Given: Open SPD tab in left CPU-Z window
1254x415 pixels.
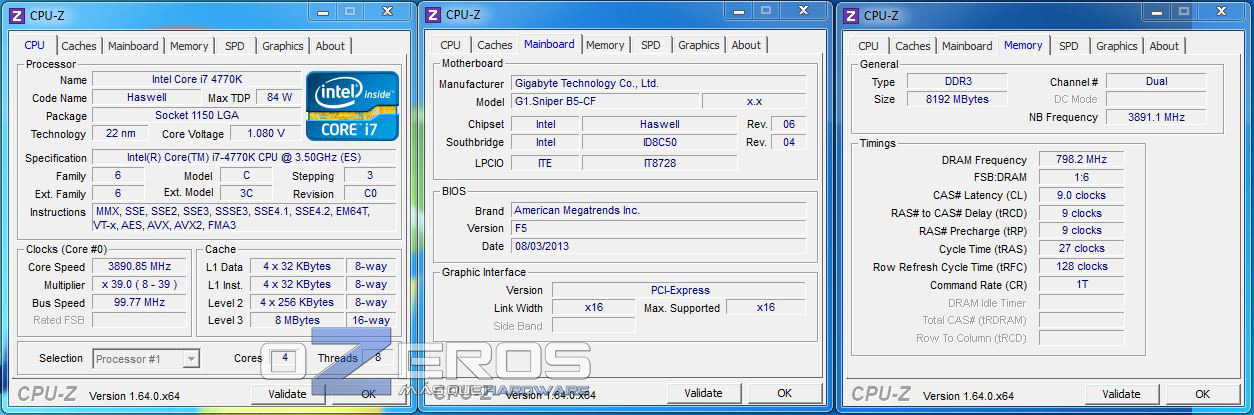Looking at the screenshot, I should click(234, 46).
